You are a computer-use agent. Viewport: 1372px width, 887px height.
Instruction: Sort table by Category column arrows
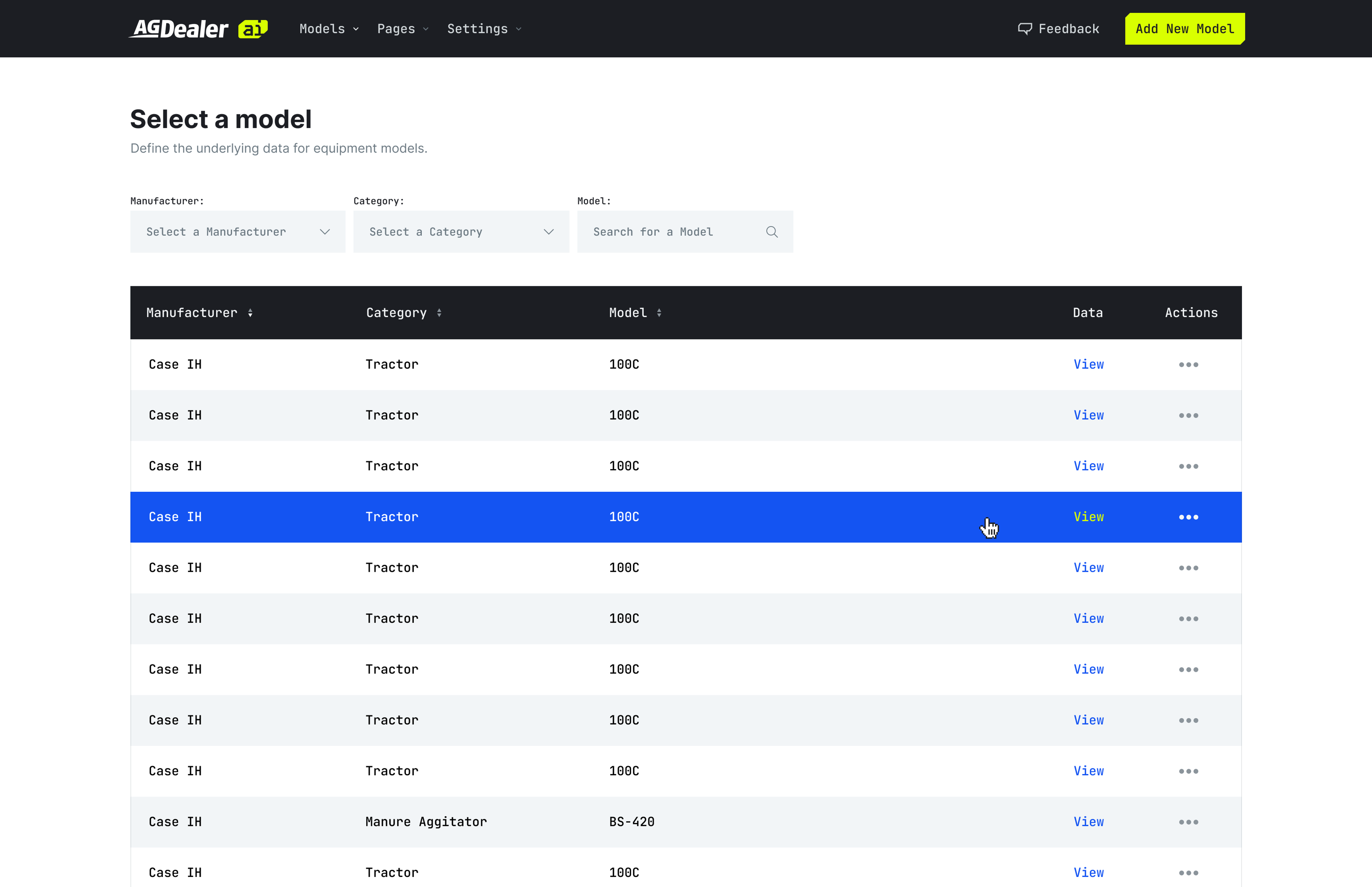[x=439, y=313]
